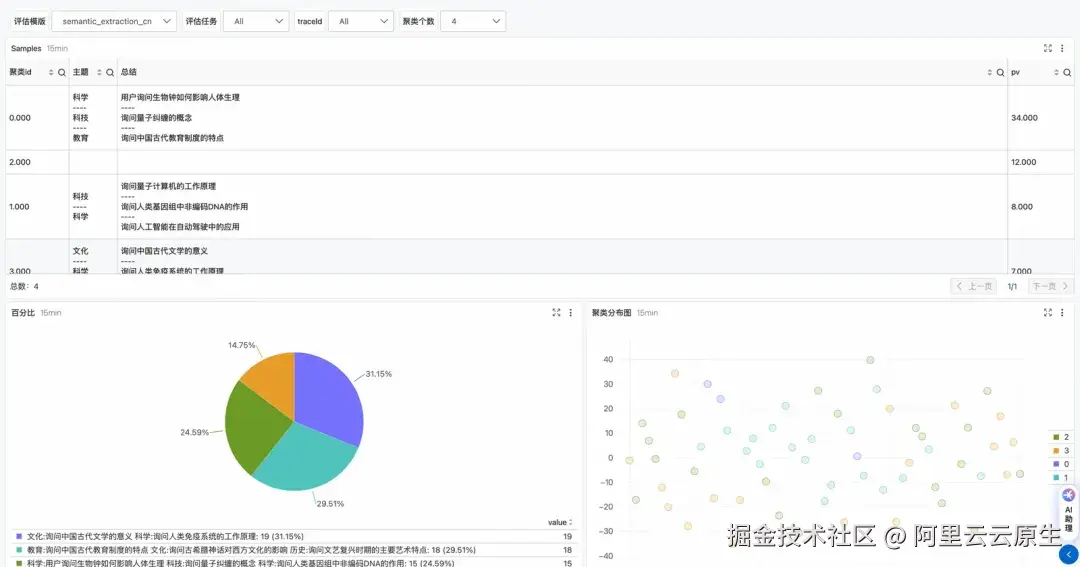Image resolution: width=1080 pixels, height=567 pixels.
Task: Search within the 主题 column
Action: [110, 72]
